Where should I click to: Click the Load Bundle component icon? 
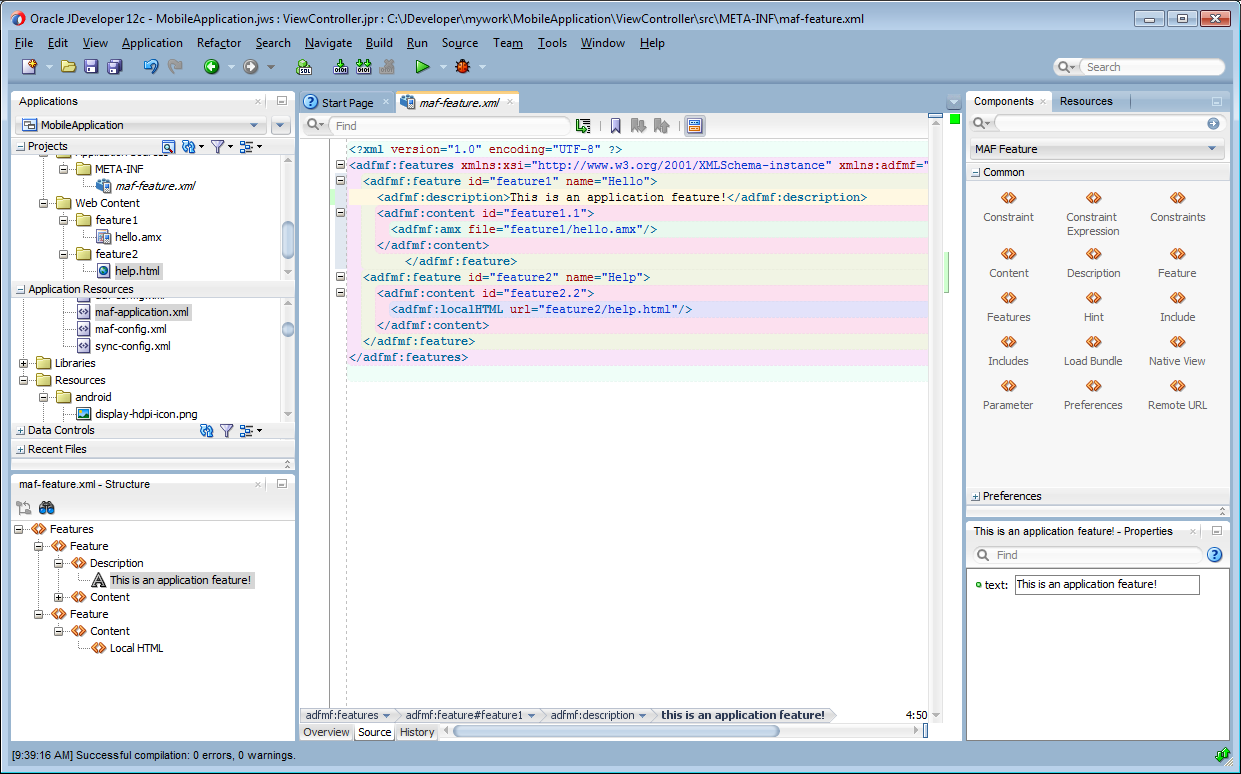pos(1093,342)
